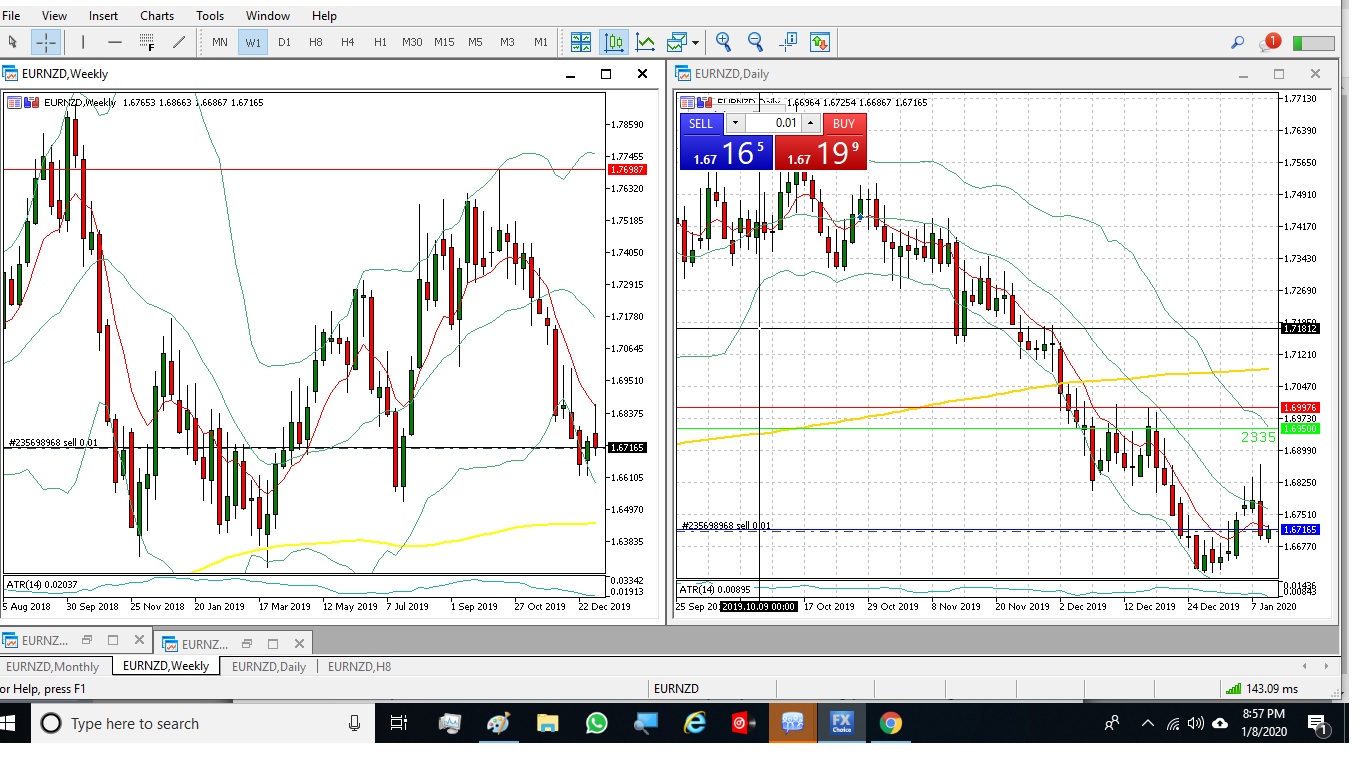Select the vertical line drawing tool
The width and height of the screenshot is (1366, 768).
click(x=83, y=42)
